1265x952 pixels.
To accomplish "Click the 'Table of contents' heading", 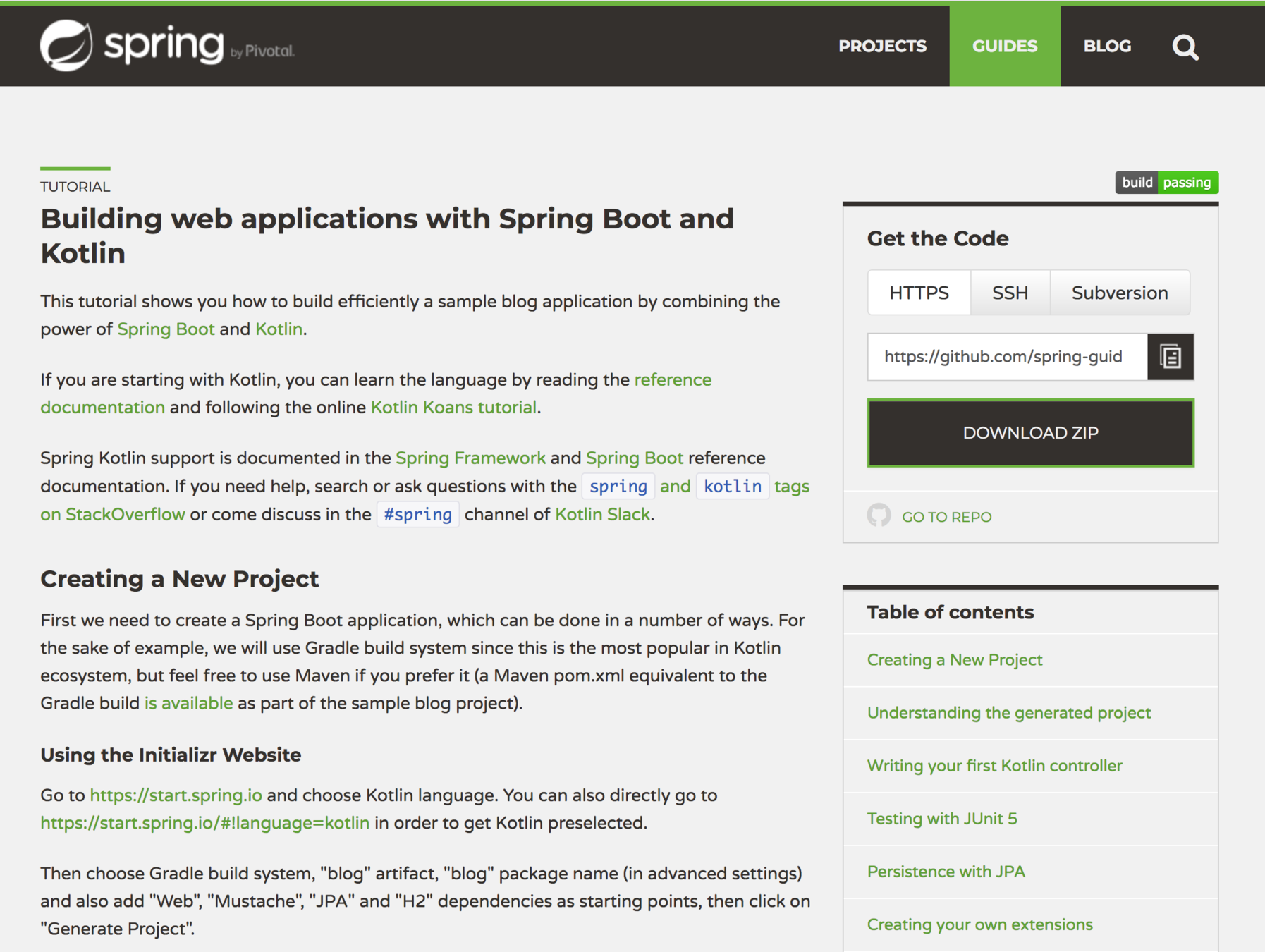I will click(950, 612).
